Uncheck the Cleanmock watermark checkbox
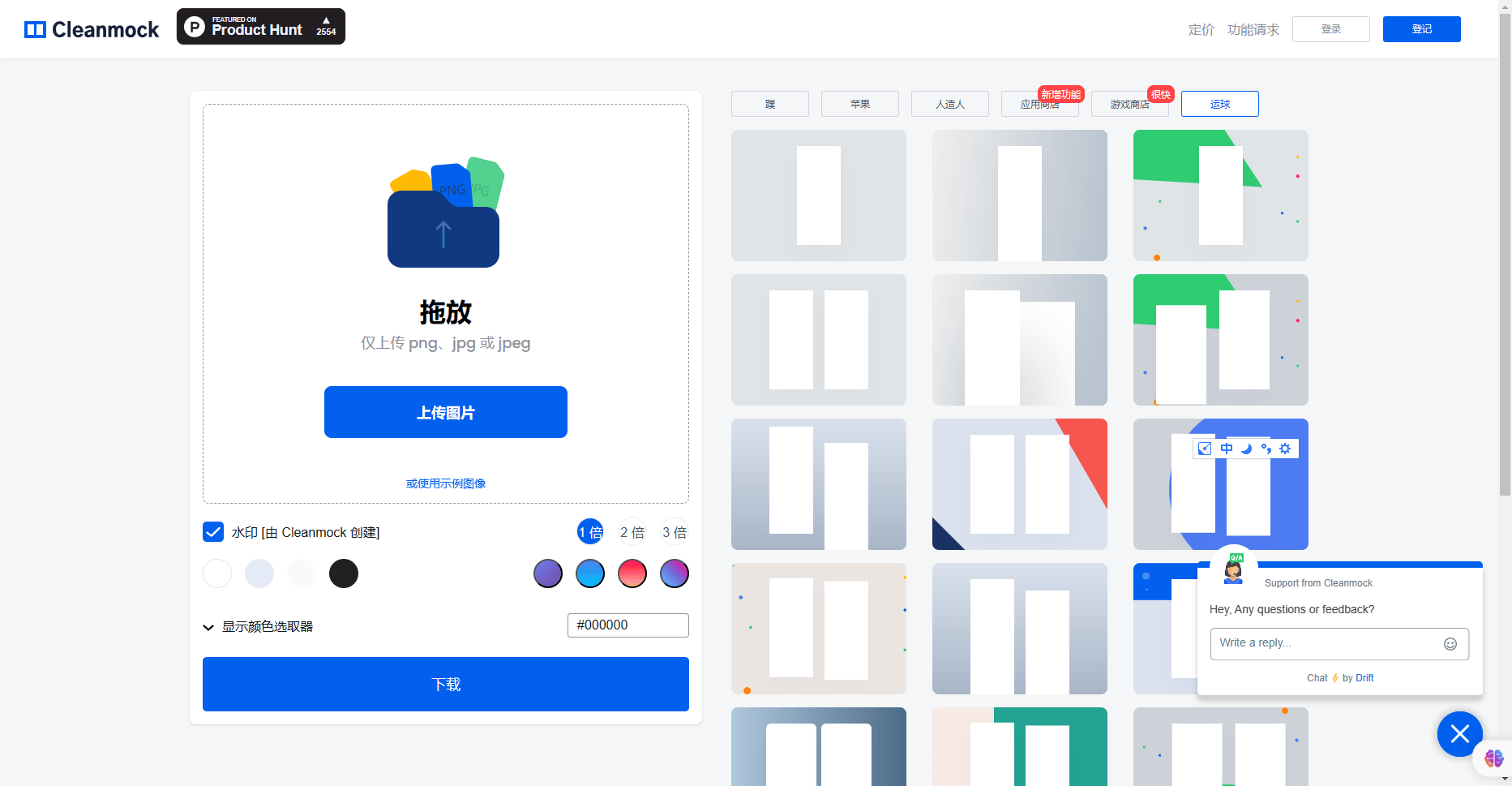1512x786 pixels. [x=213, y=532]
